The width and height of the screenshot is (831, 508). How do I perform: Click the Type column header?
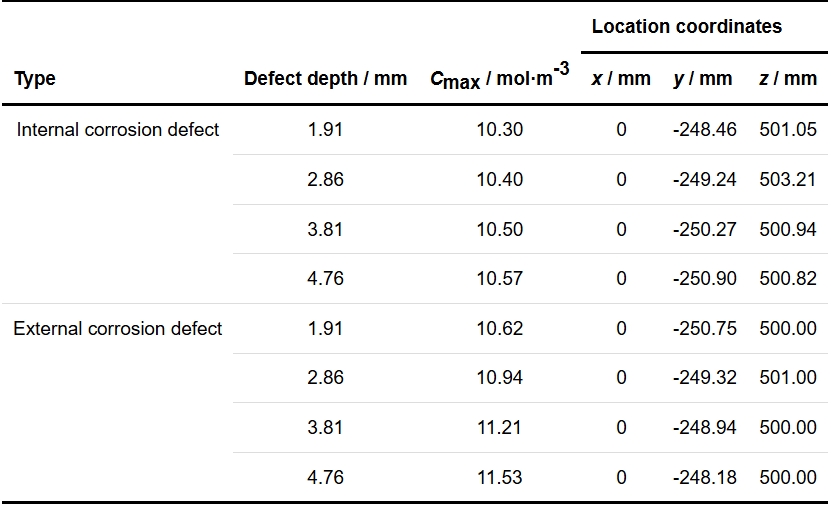(35, 79)
